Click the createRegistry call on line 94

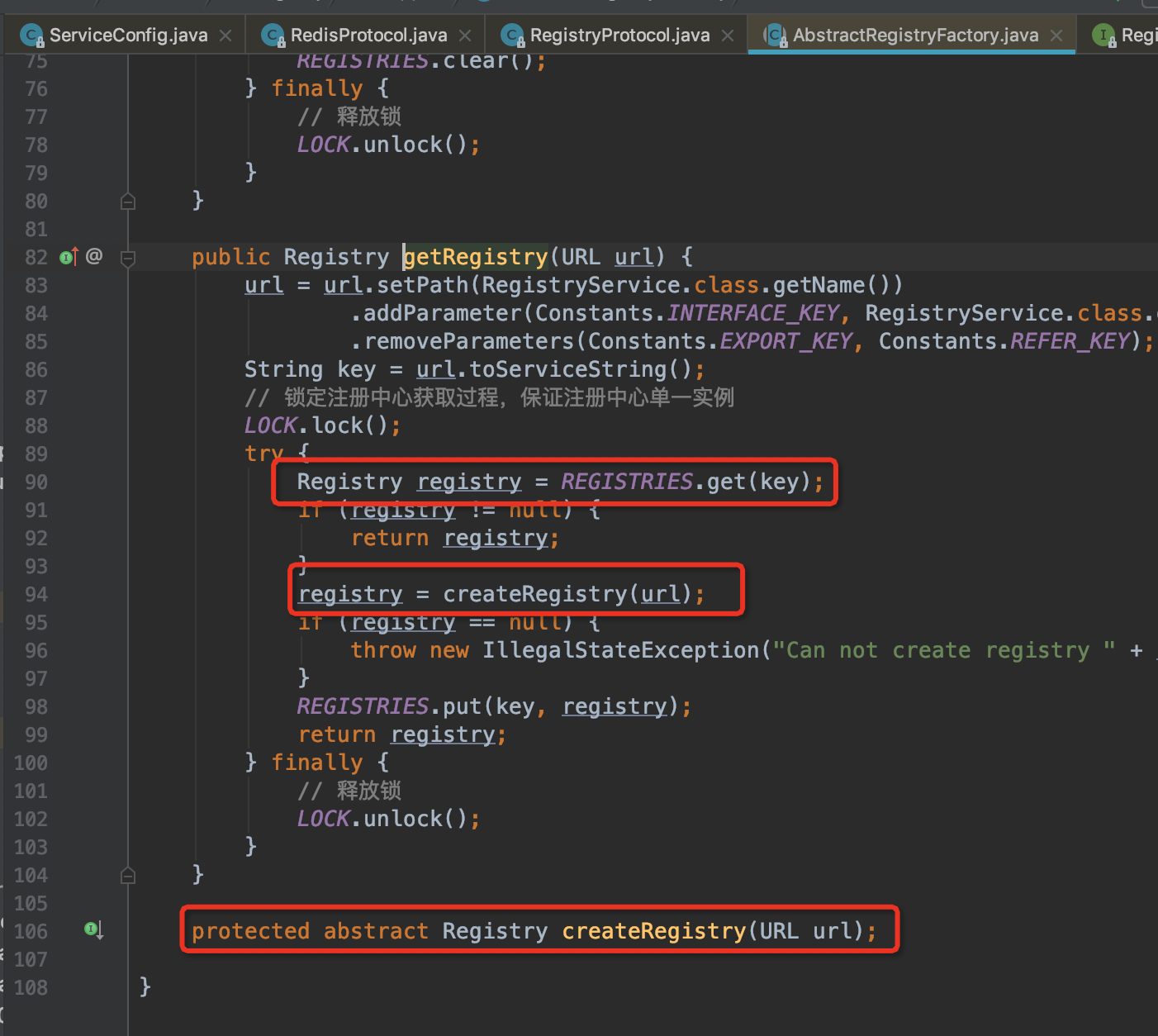(535, 594)
